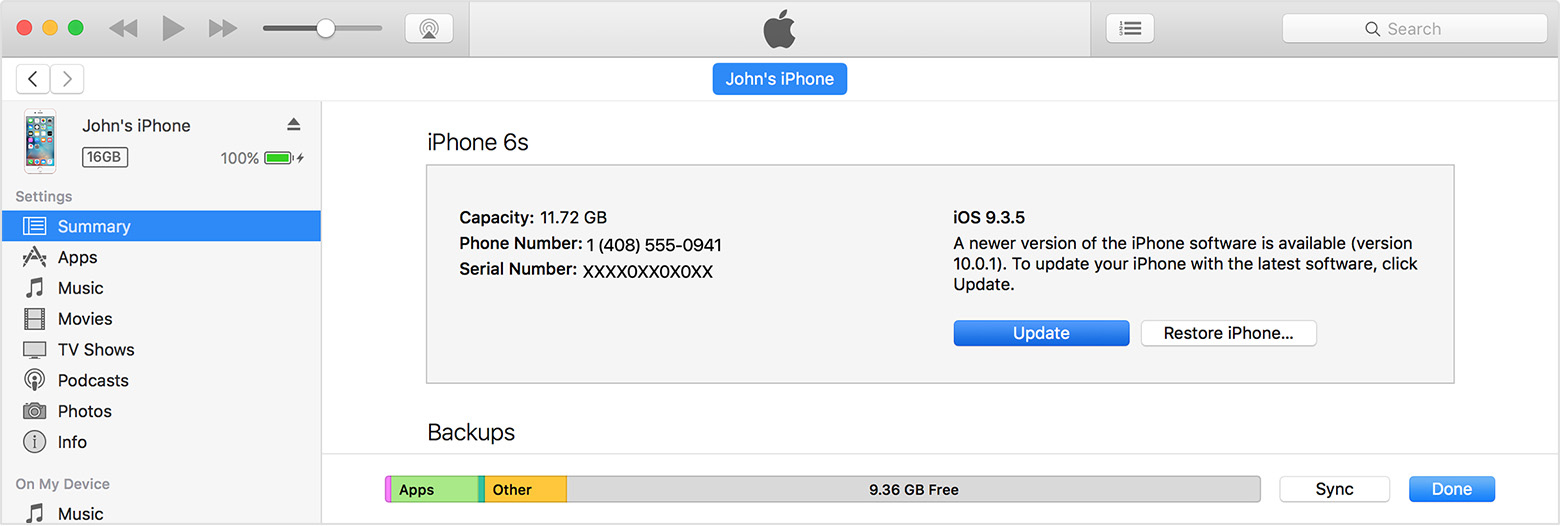This screenshot has width=1560, height=526.
Task: Click the pink storage bar segment
Action: tap(388, 489)
